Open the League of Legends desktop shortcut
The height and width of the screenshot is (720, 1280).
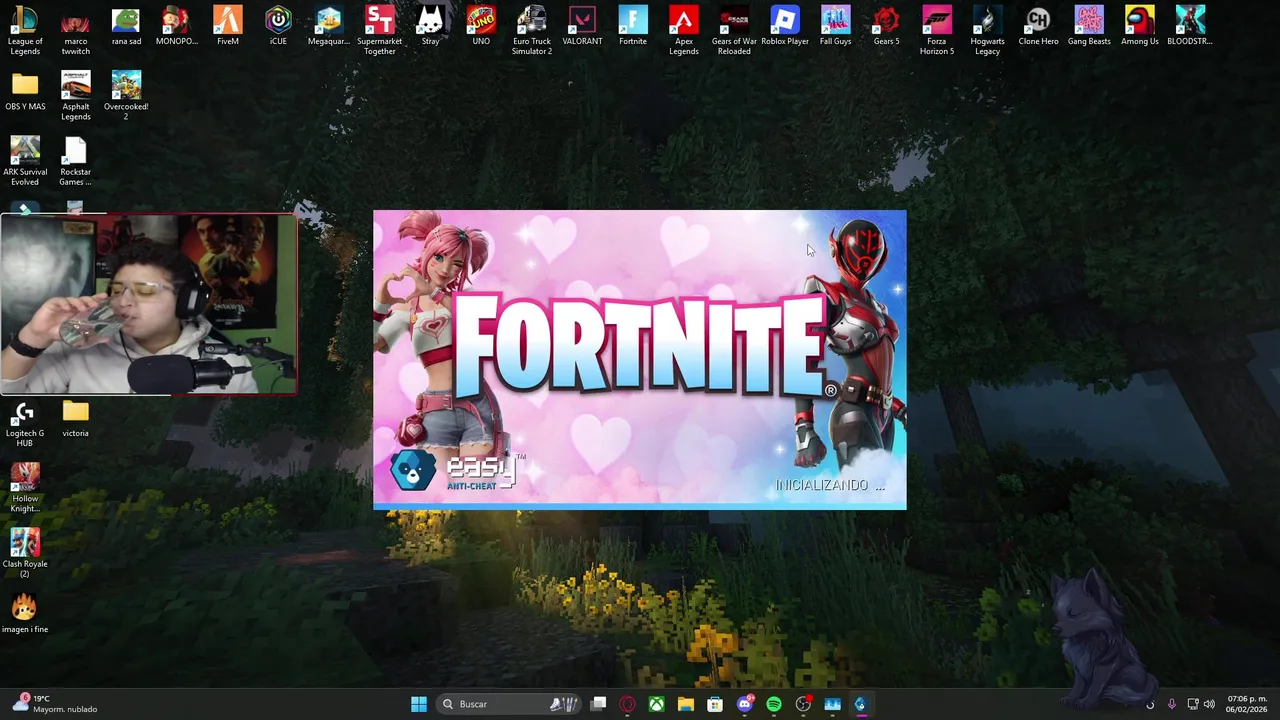(x=25, y=30)
